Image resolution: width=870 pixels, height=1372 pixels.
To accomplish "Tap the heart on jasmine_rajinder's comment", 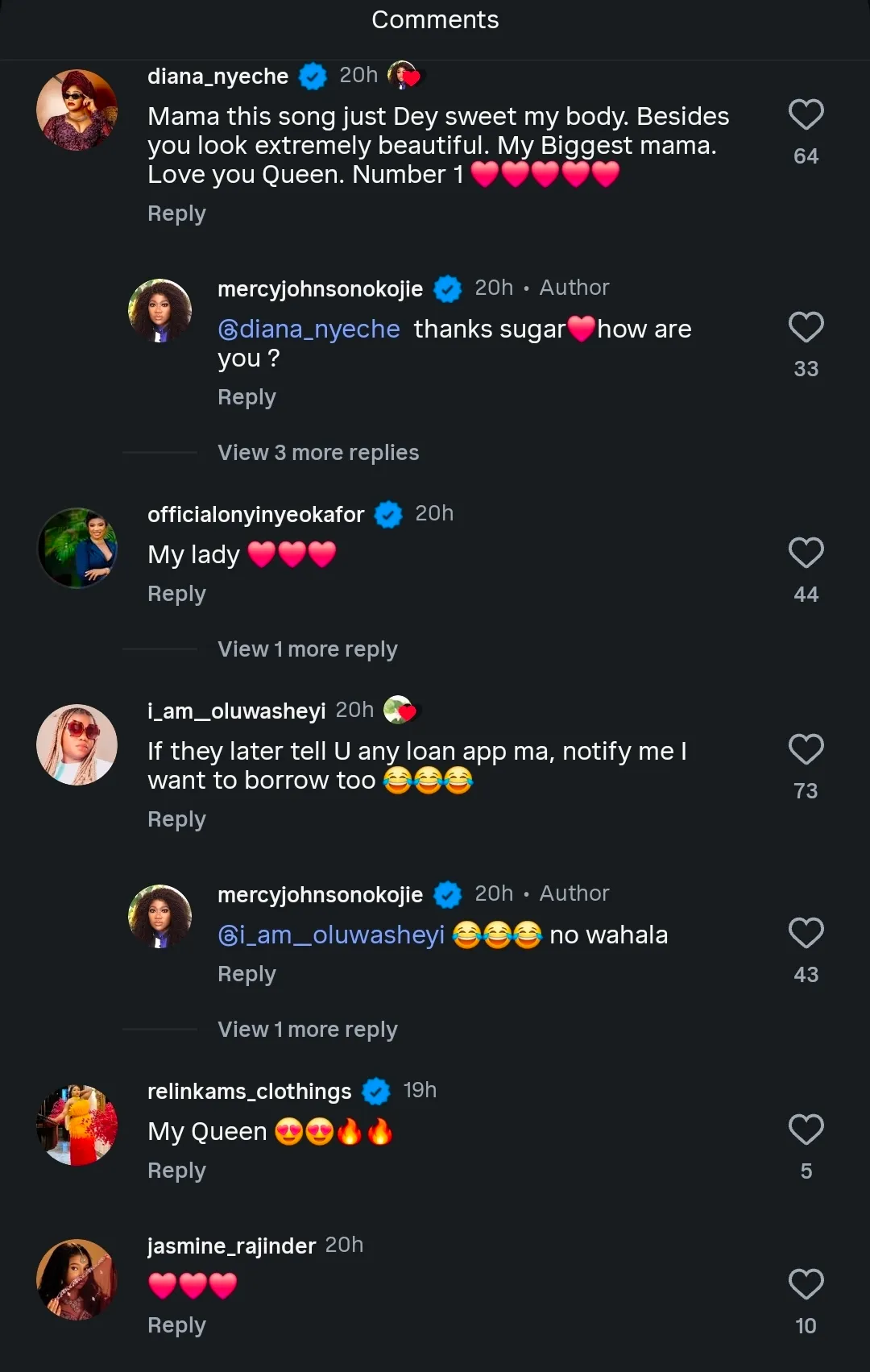I will click(x=806, y=1284).
